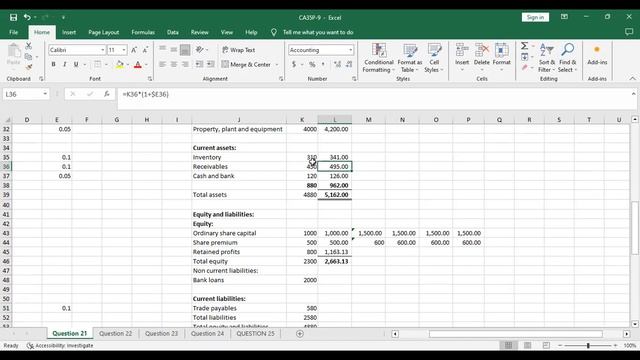
Task: Open Format as Table gallery
Action: click(x=410, y=58)
